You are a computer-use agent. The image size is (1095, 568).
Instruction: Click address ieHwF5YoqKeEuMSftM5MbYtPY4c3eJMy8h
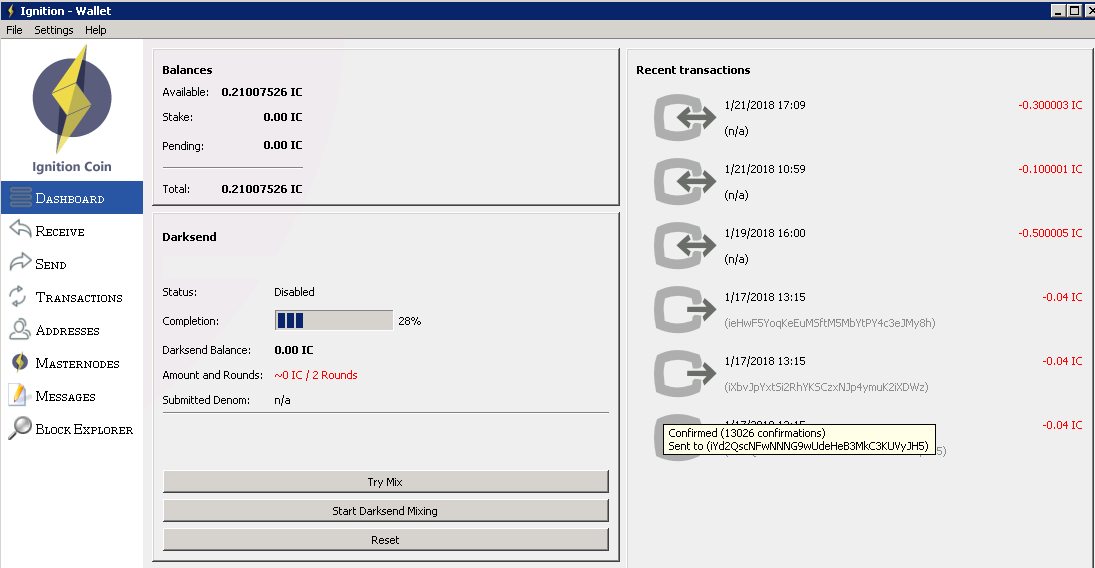click(x=830, y=323)
